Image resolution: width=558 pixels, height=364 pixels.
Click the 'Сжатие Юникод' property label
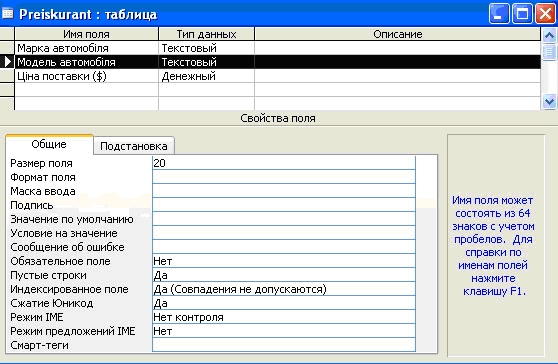click(x=52, y=303)
